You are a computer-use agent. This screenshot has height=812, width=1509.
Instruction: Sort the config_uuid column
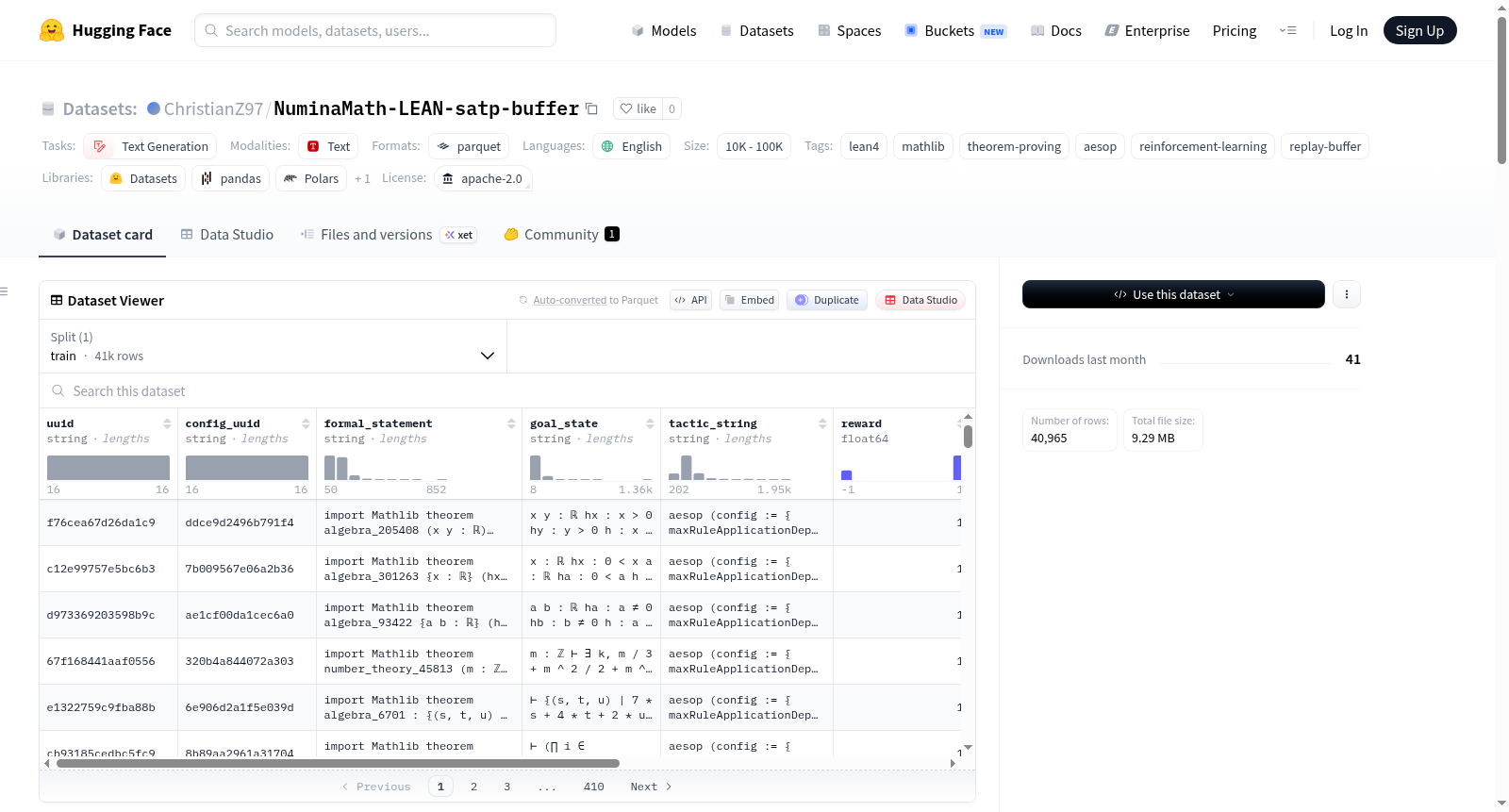click(306, 423)
